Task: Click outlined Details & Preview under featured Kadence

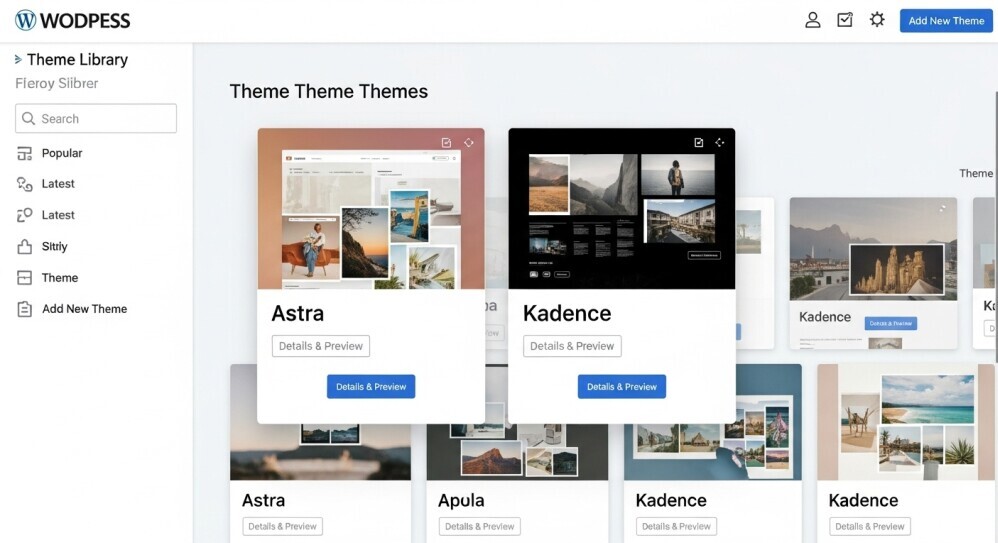Action: [x=572, y=346]
